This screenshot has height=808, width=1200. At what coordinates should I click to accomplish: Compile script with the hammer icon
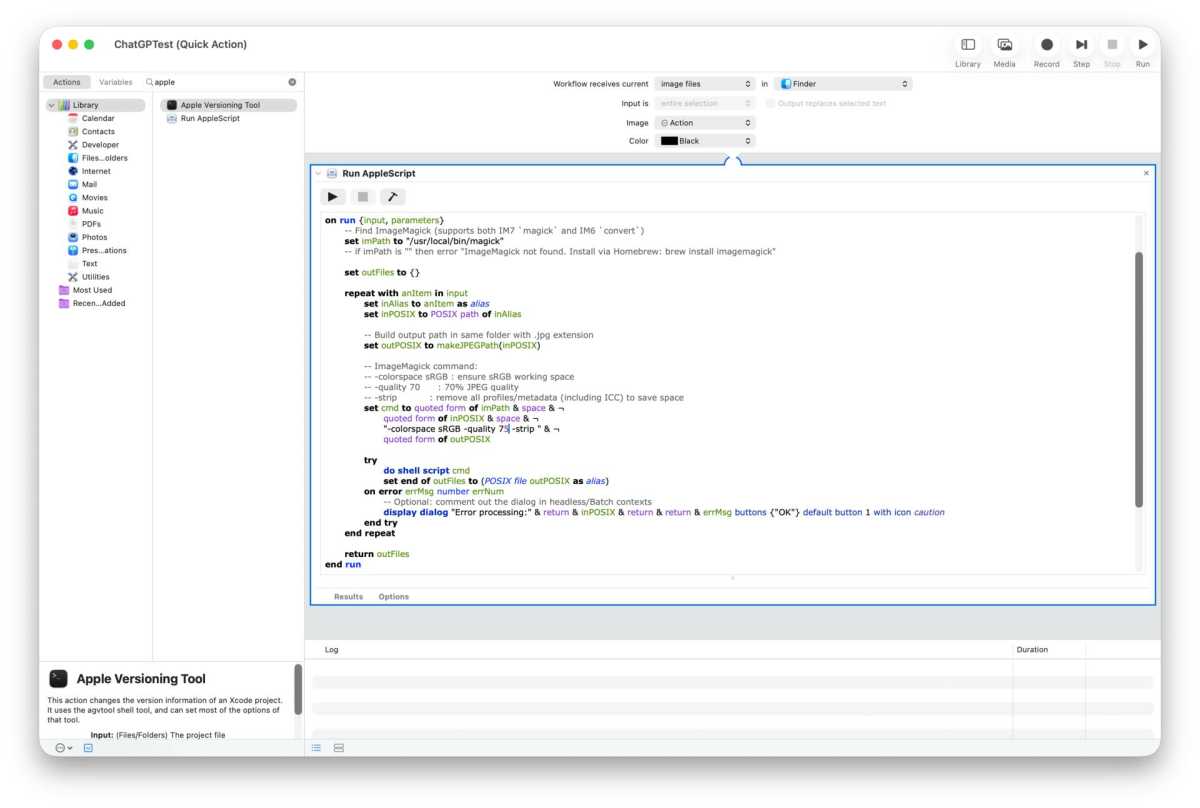[x=392, y=197]
